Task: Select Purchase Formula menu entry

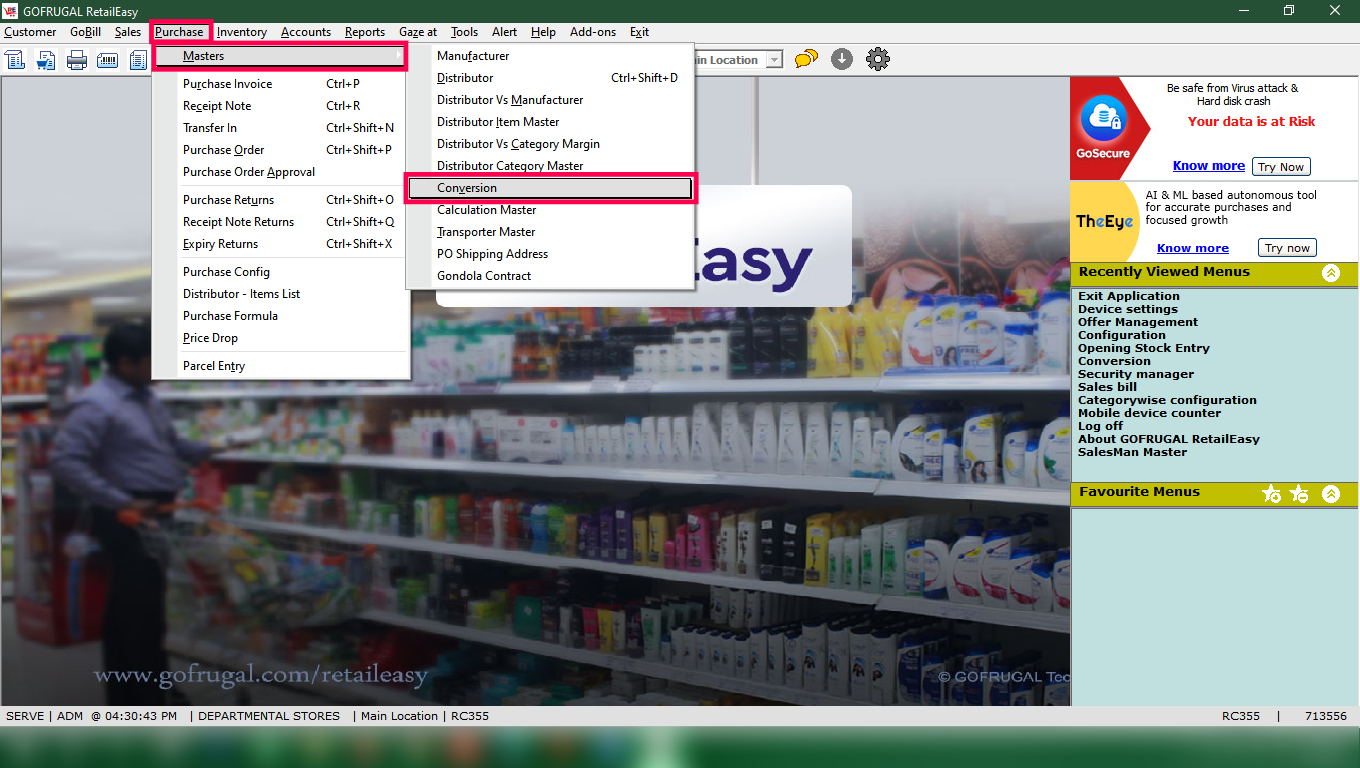Action: tap(281, 316)
